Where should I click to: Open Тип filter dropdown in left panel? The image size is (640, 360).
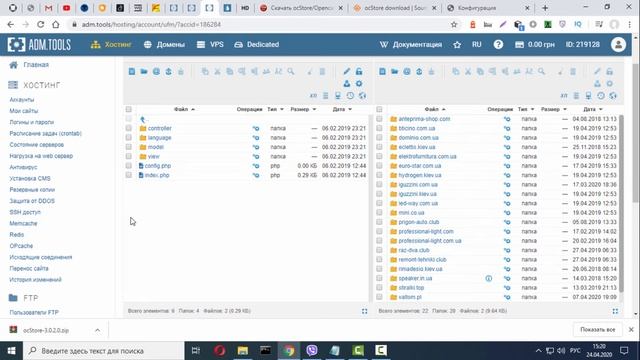click(x=282, y=109)
